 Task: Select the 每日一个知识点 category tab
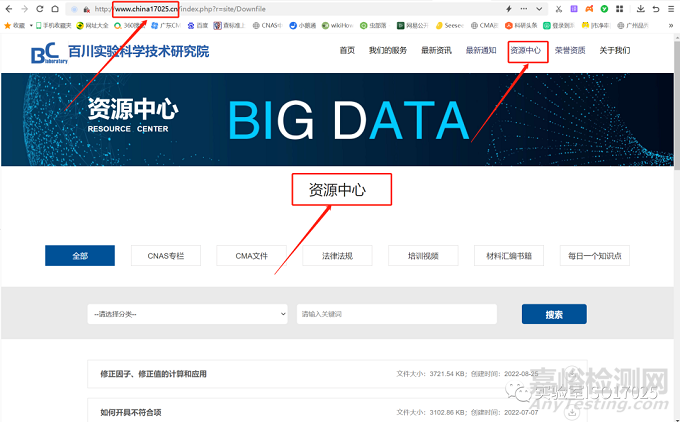pos(595,255)
